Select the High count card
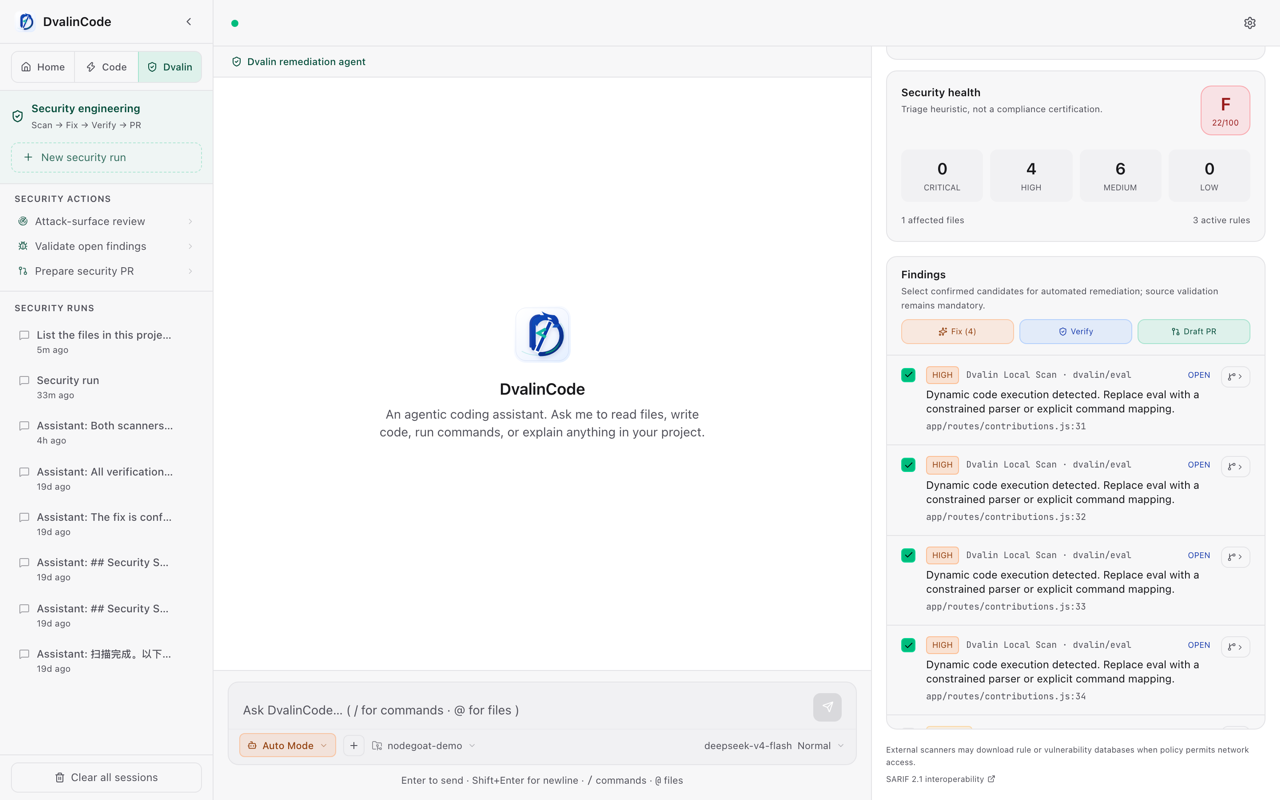 (1031, 176)
